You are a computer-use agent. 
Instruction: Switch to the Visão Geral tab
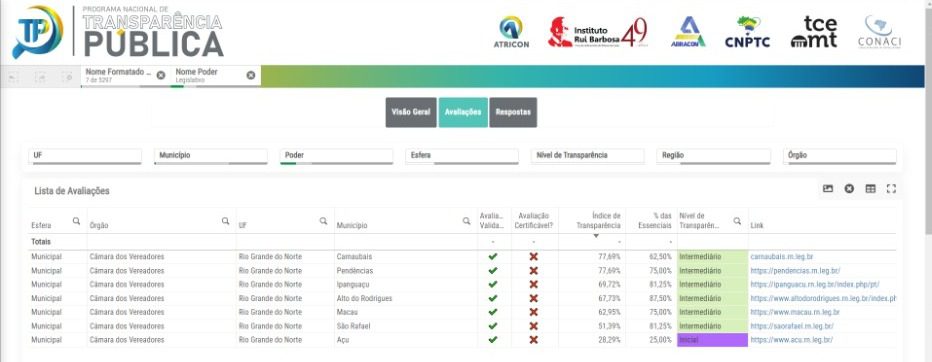tap(411, 112)
